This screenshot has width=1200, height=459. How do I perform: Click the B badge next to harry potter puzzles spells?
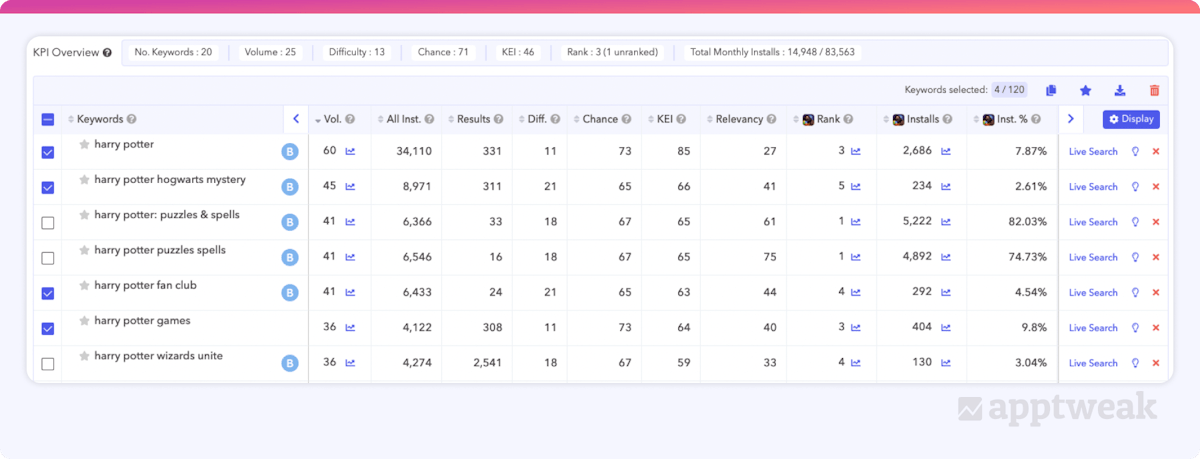(289, 258)
